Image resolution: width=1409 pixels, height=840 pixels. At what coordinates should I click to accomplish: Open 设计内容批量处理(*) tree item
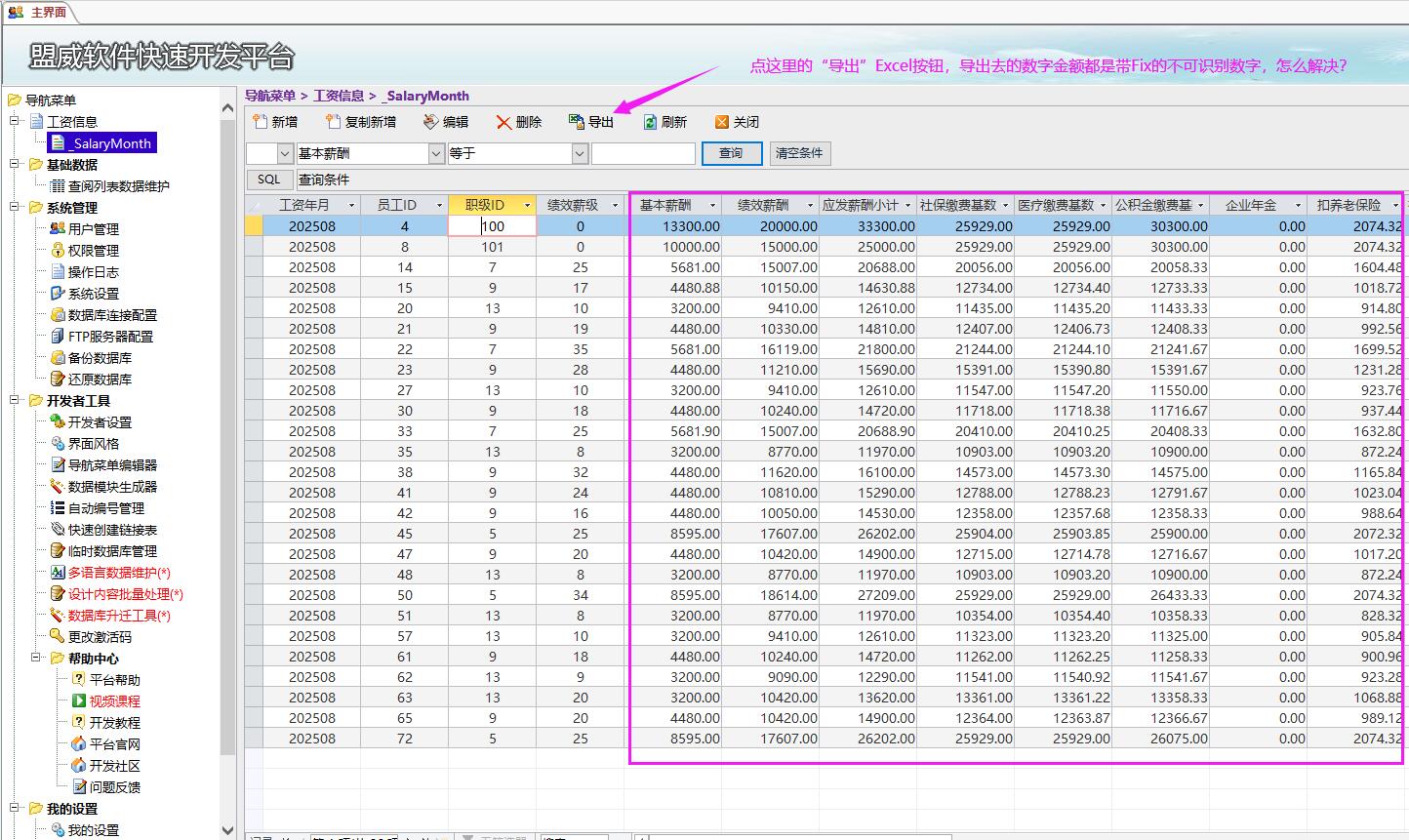pyautogui.click(x=125, y=594)
